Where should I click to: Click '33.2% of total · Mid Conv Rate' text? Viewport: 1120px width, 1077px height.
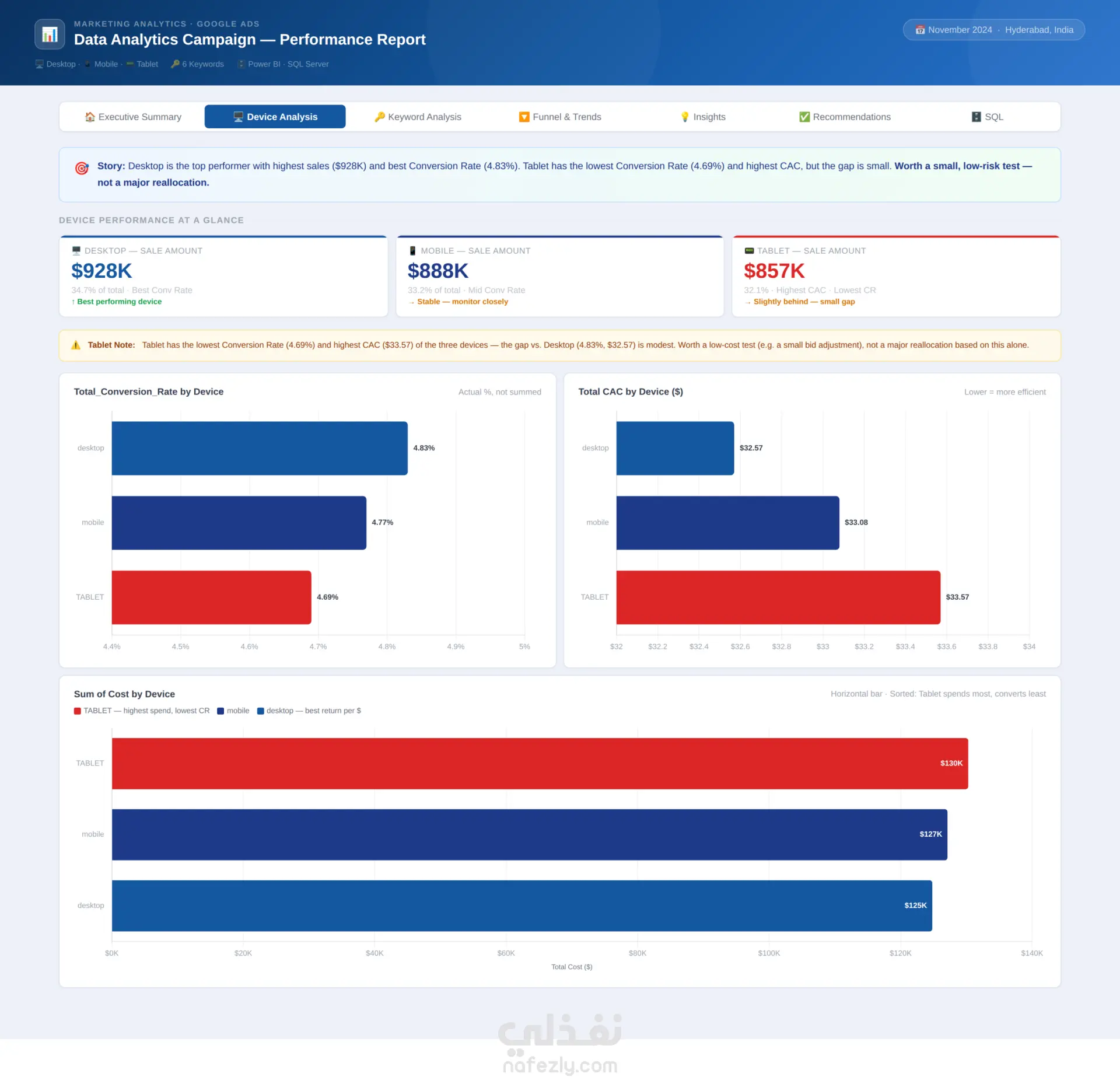click(x=467, y=291)
